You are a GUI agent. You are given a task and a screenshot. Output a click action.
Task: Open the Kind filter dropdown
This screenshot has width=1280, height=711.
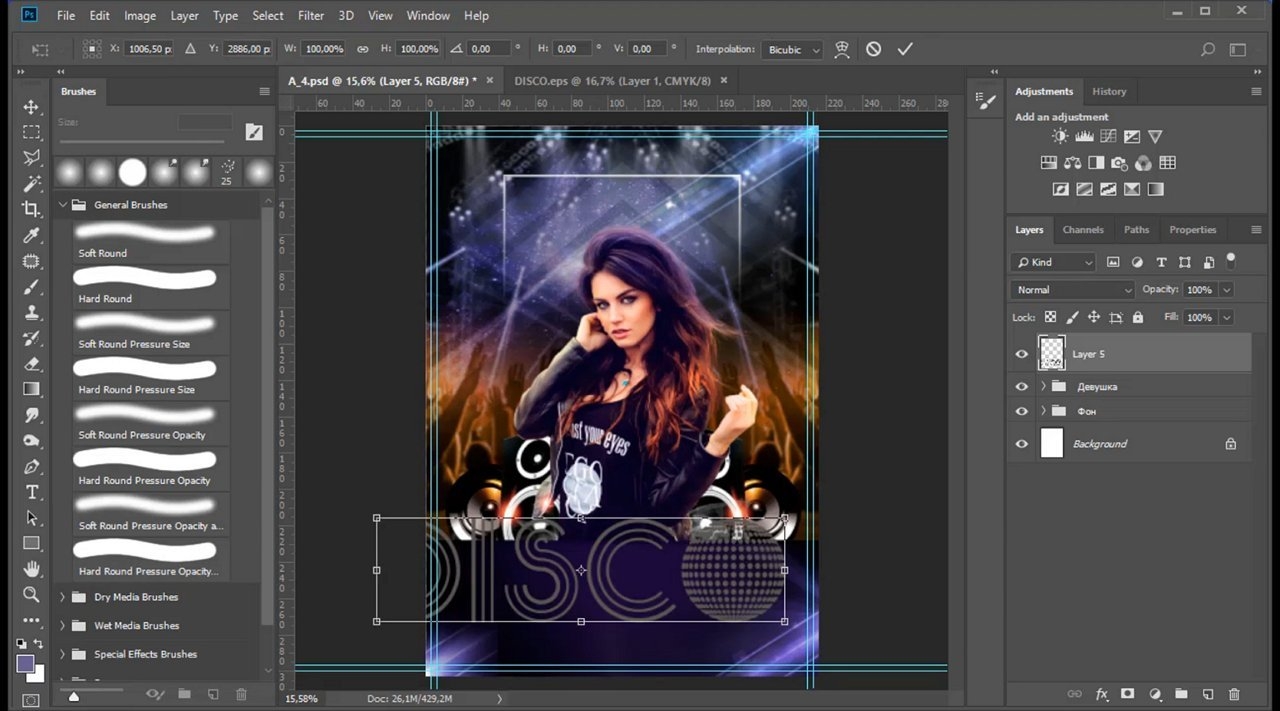pyautogui.click(x=1054, y=262)
